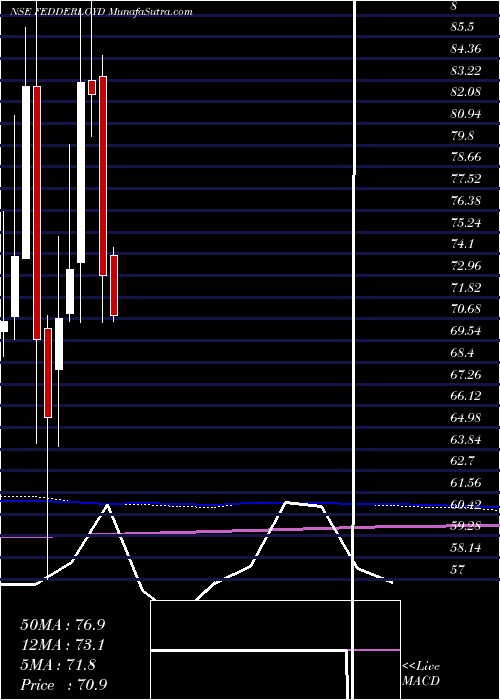This screenshot has width=500, height=700.
Task: Click the 59.28 price axis label
Action: pyautogui.click(x=466, y=526)
